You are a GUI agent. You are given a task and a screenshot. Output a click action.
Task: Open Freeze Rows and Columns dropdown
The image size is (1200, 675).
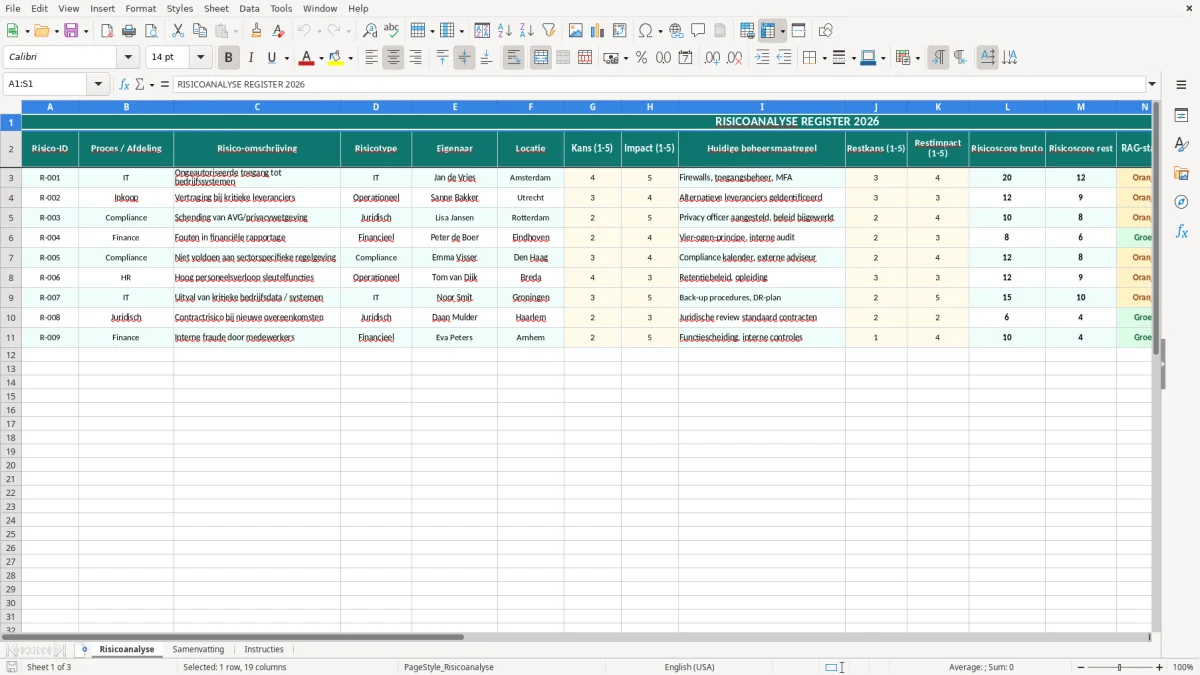click(783, 31)
